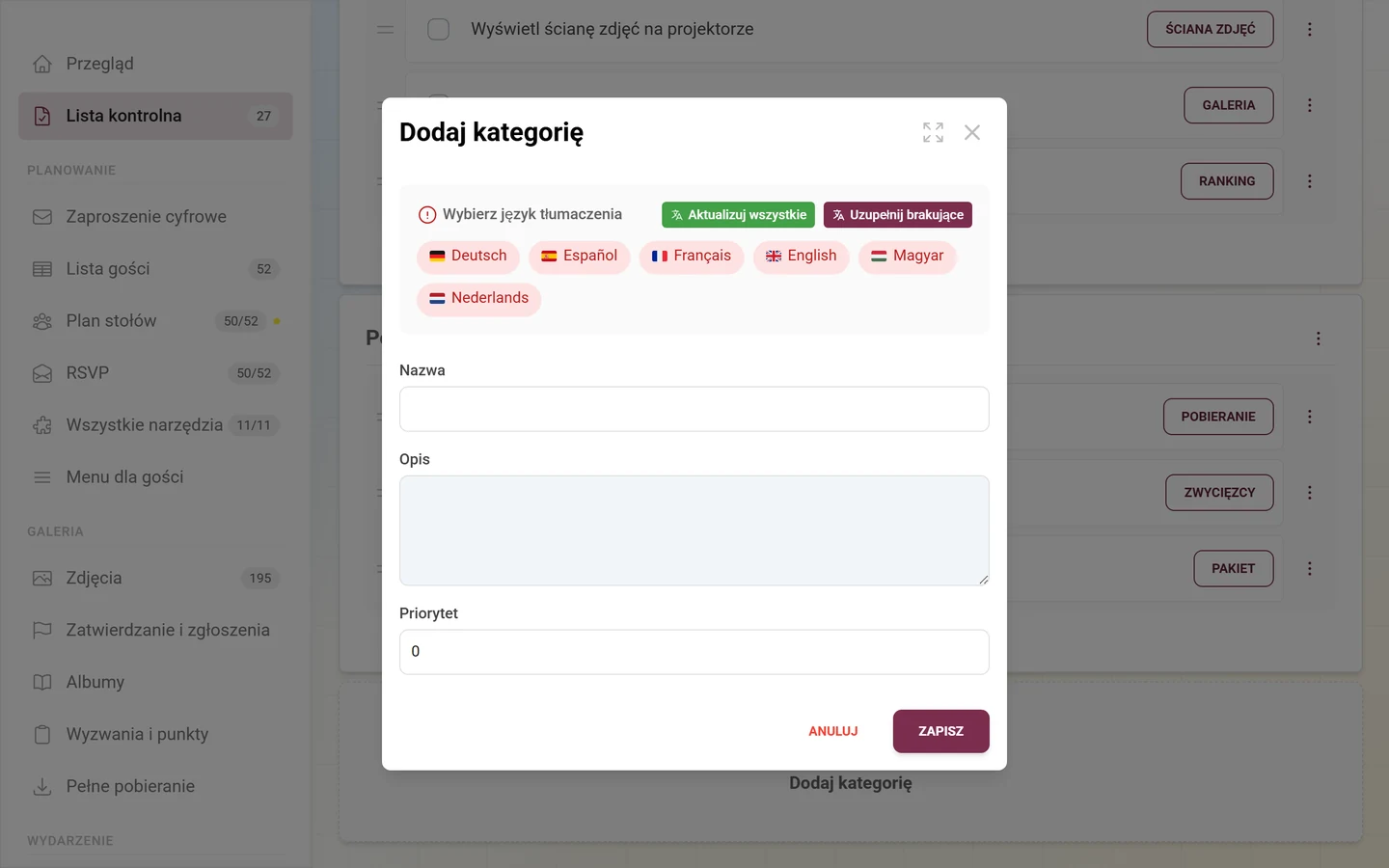Open options menu next to ŚCIANA ZDJĘĆ
The width and height of the screenshot is (1389, 868).
pos(1309,29)
